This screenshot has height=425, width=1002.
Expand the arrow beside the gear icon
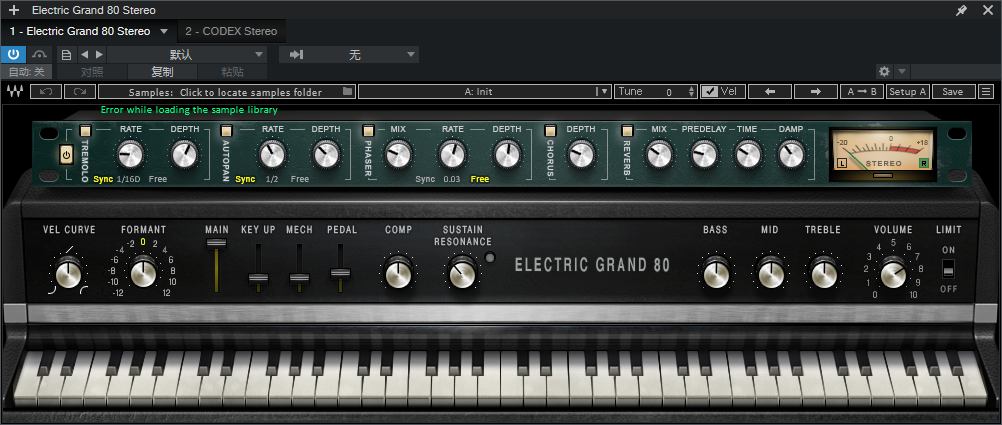click(901, 71)
